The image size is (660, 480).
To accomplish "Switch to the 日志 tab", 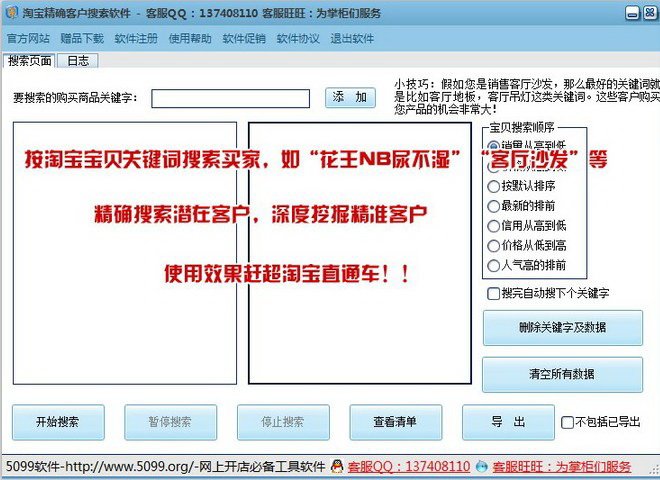I will coord(78,61).
